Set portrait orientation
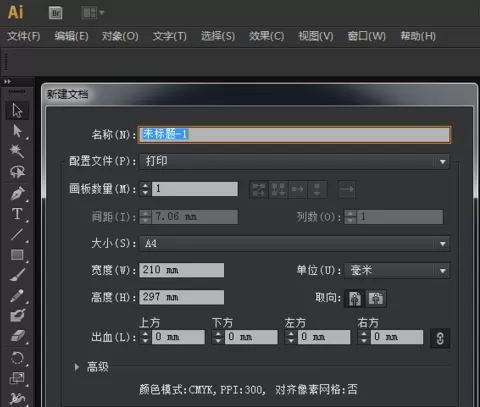Viewport: 480px width, 407px height. point(355,298)
